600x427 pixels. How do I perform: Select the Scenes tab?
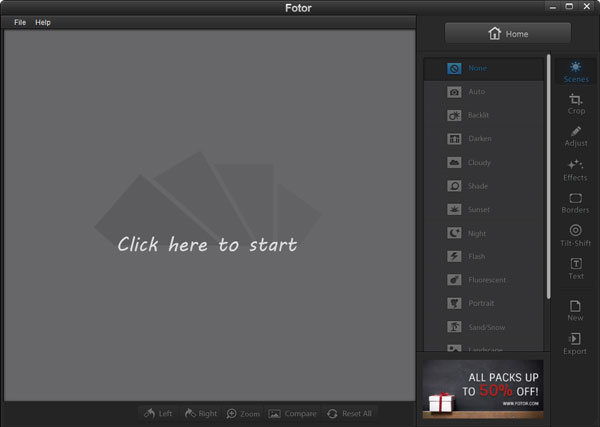575,71
